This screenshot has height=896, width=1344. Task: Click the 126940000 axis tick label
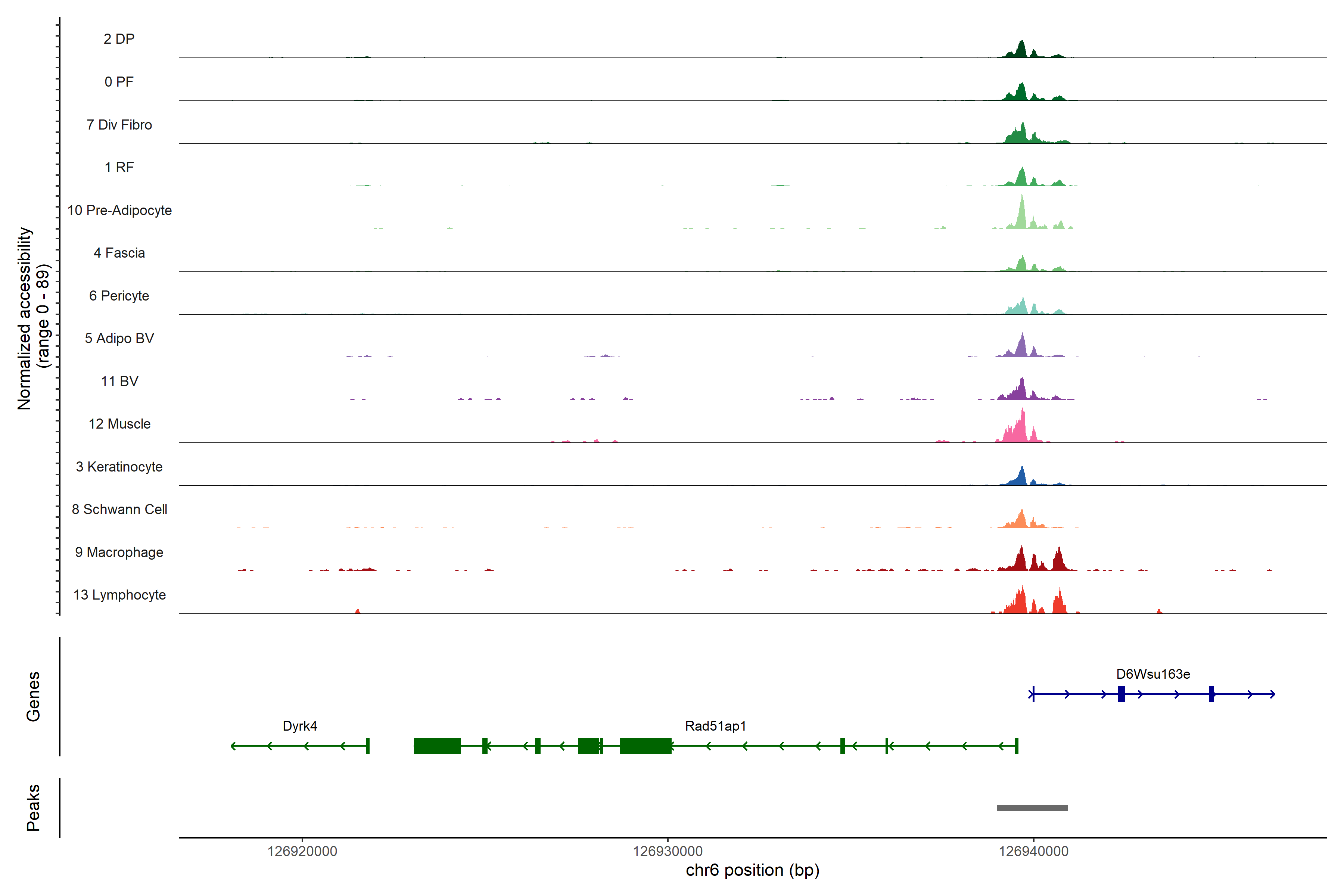(1033, 852)
